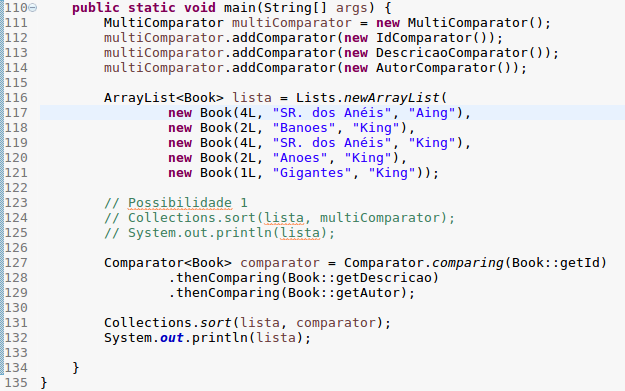Viewport: 625px width, 391px height.
Task: Collapse the main method fold at line 110
Action: coord(33,8)
